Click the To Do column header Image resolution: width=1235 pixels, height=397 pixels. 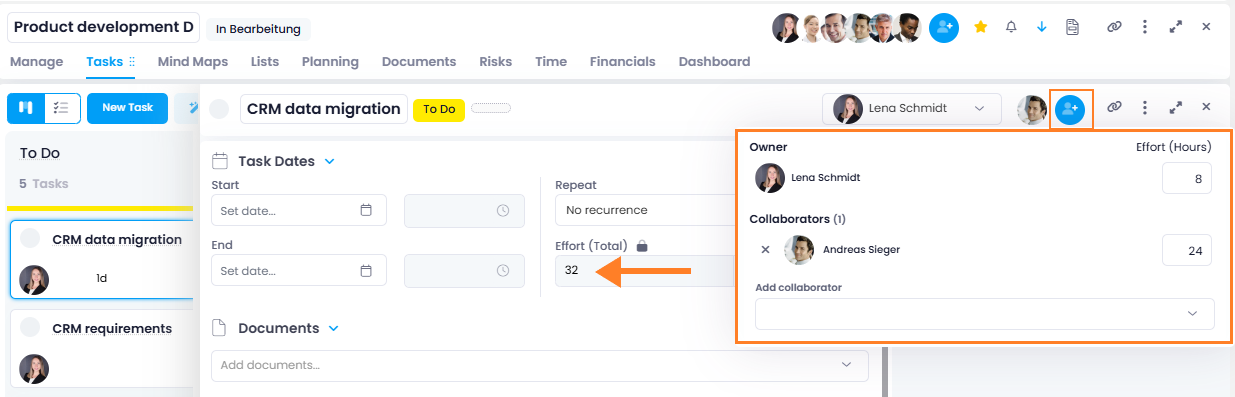coord(40,153)
